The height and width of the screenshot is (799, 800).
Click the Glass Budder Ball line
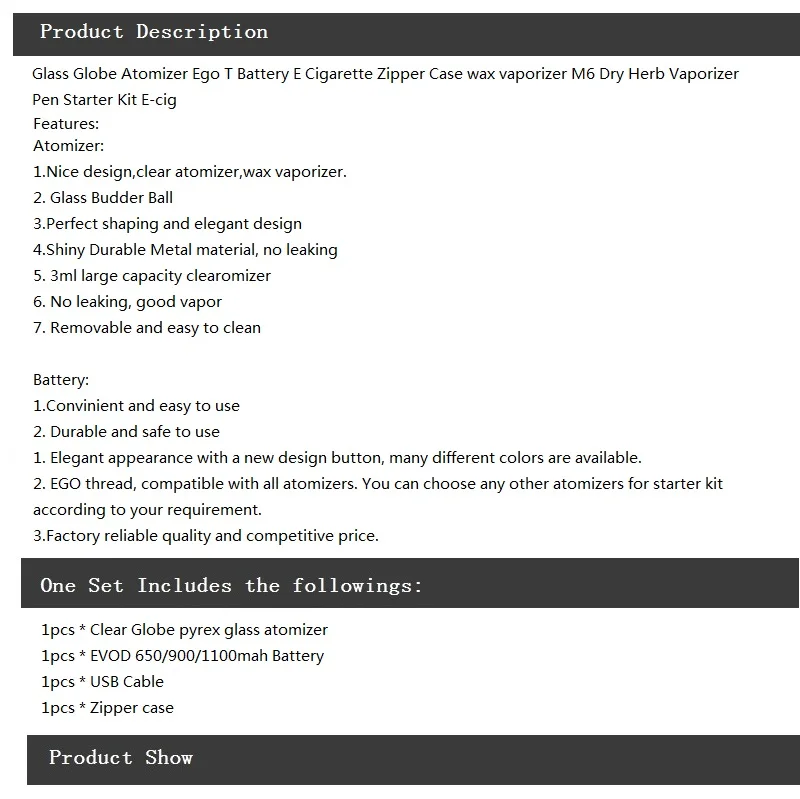[x=103, y=198]
